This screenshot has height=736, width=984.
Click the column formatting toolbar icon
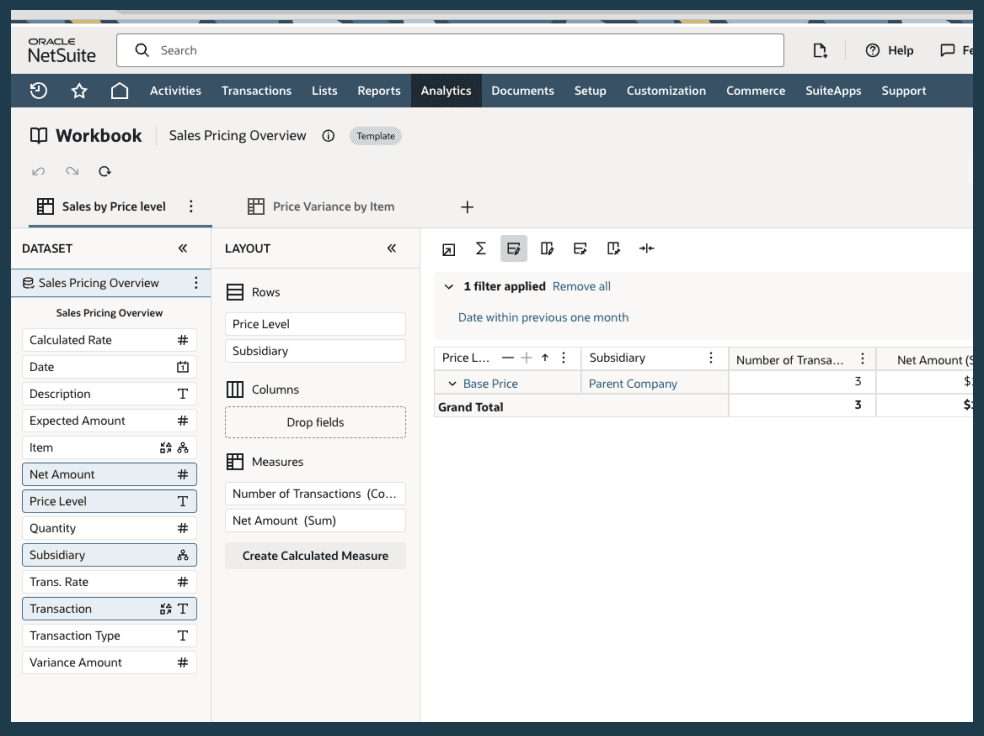613,248
